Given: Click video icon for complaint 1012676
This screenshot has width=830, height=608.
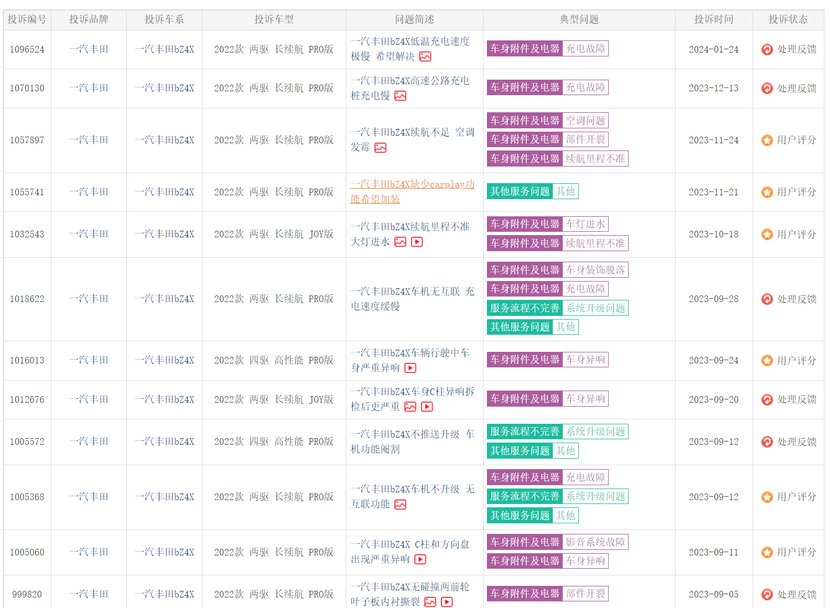Looking at the screenshot, I should click(x=427, y=407).
